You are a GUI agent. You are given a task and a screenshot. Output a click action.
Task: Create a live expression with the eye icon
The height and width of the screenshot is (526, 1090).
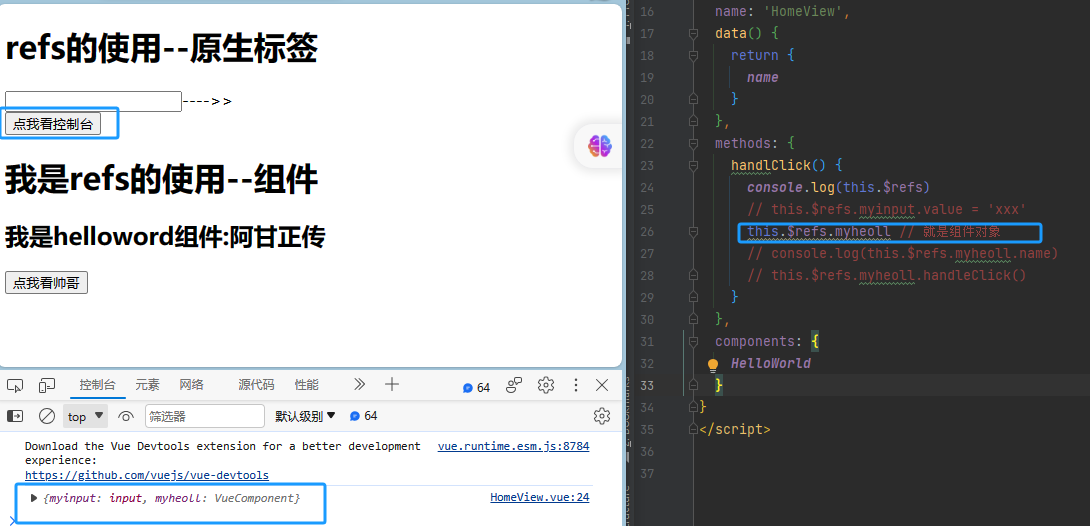(x=126, y=416)
